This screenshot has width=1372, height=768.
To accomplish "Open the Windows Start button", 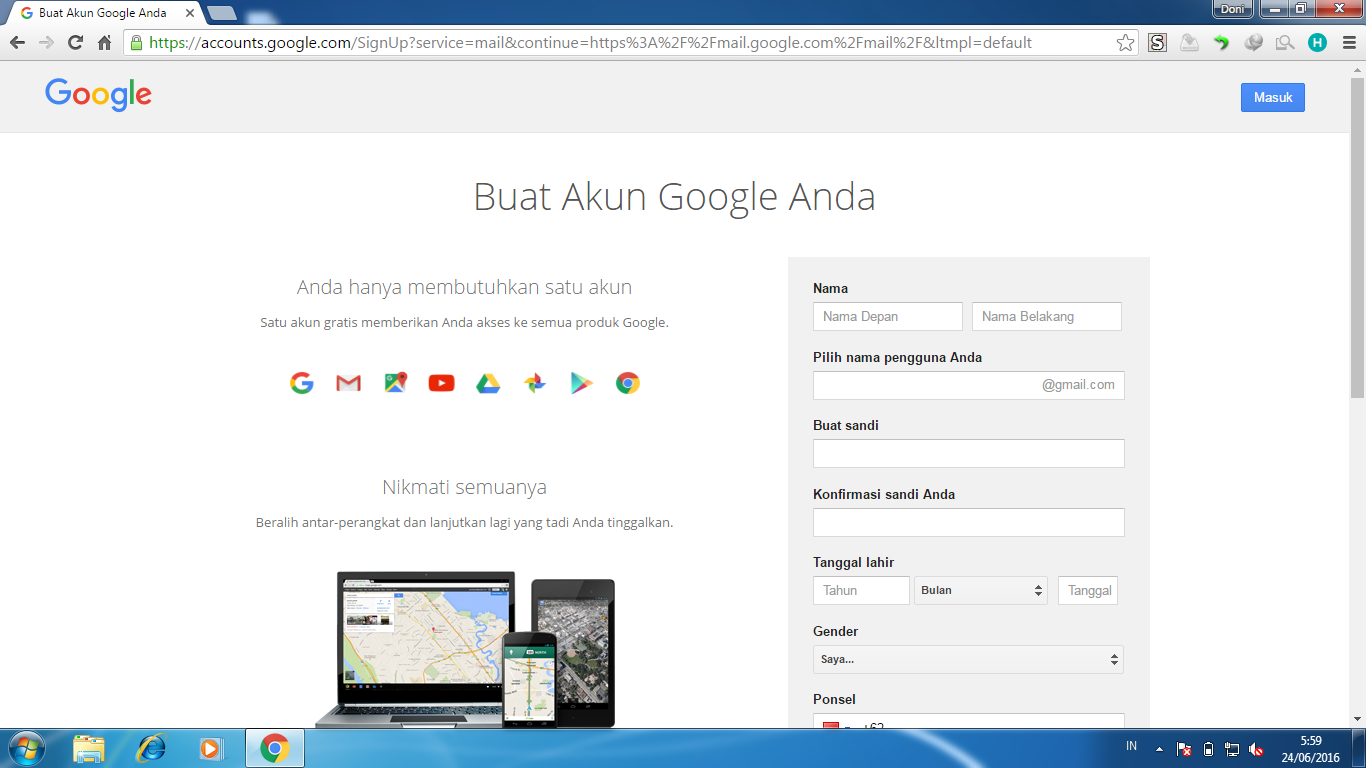I will (x=25, y=748).
